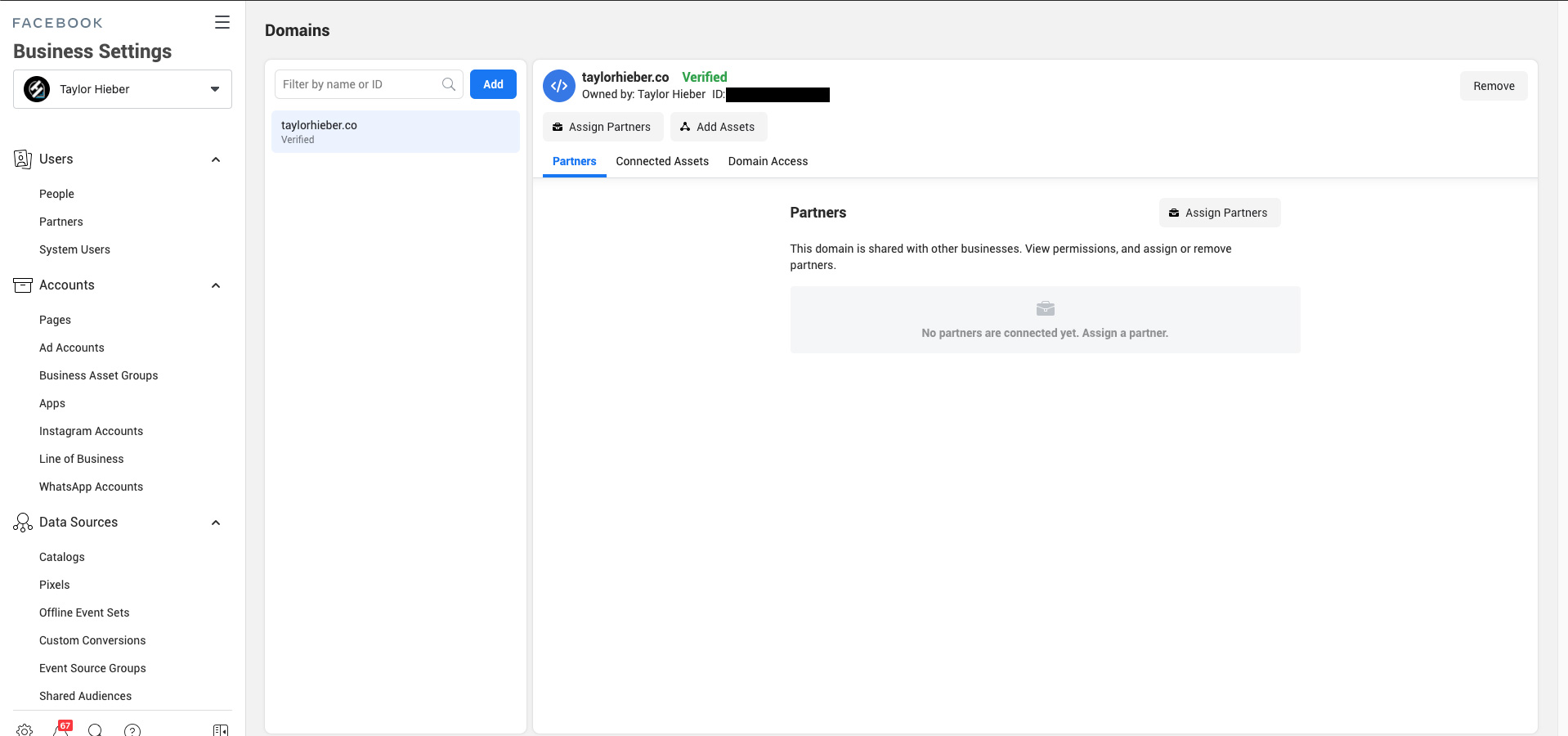Click Assign Partners in the Partners section

1220,213
